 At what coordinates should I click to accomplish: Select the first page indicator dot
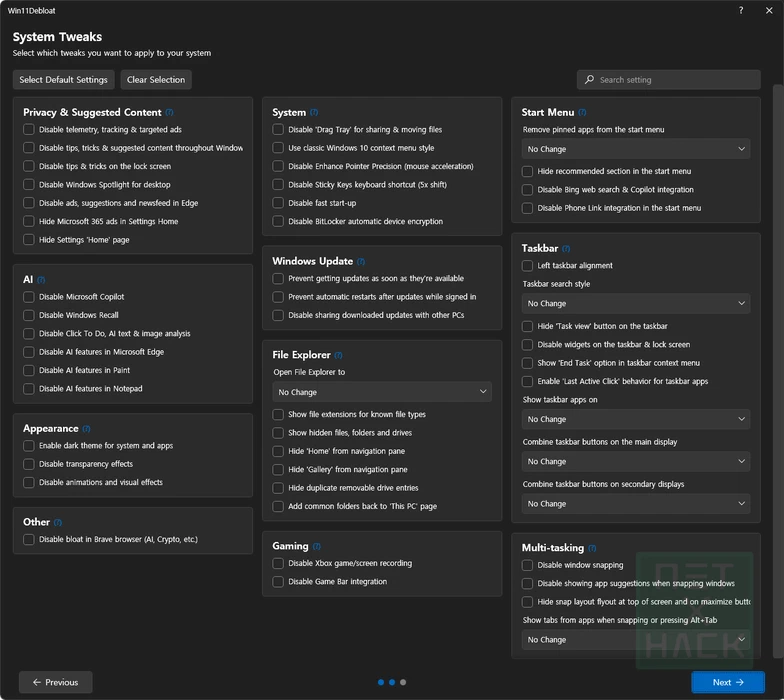(x=381, y=682)
